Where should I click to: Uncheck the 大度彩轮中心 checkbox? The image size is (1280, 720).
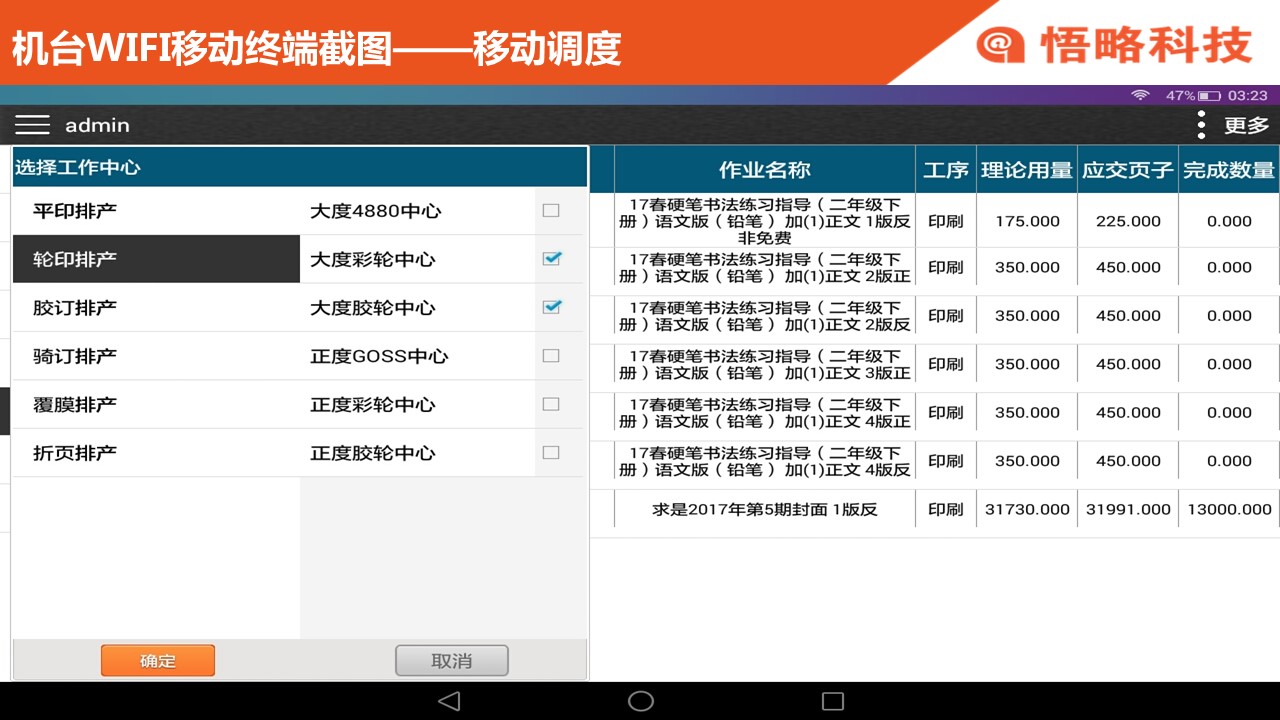551,259
